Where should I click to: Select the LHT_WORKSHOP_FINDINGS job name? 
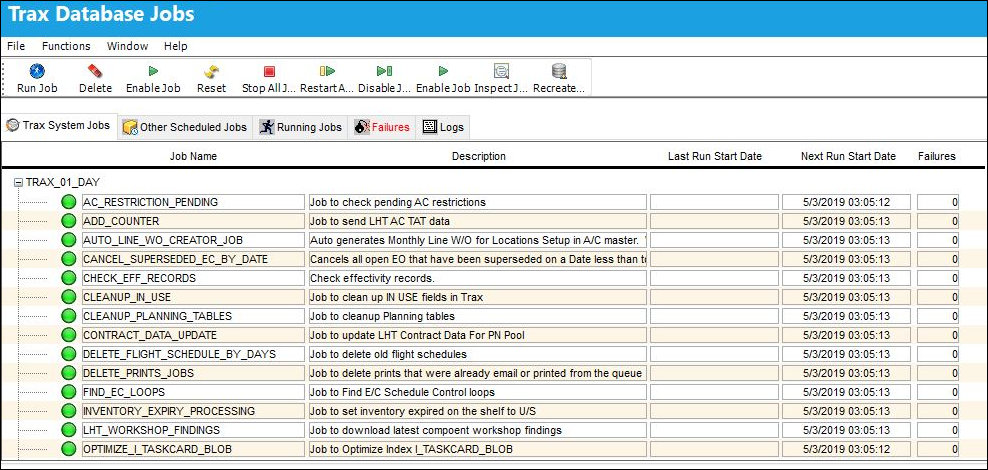click(x=193, y=430)
